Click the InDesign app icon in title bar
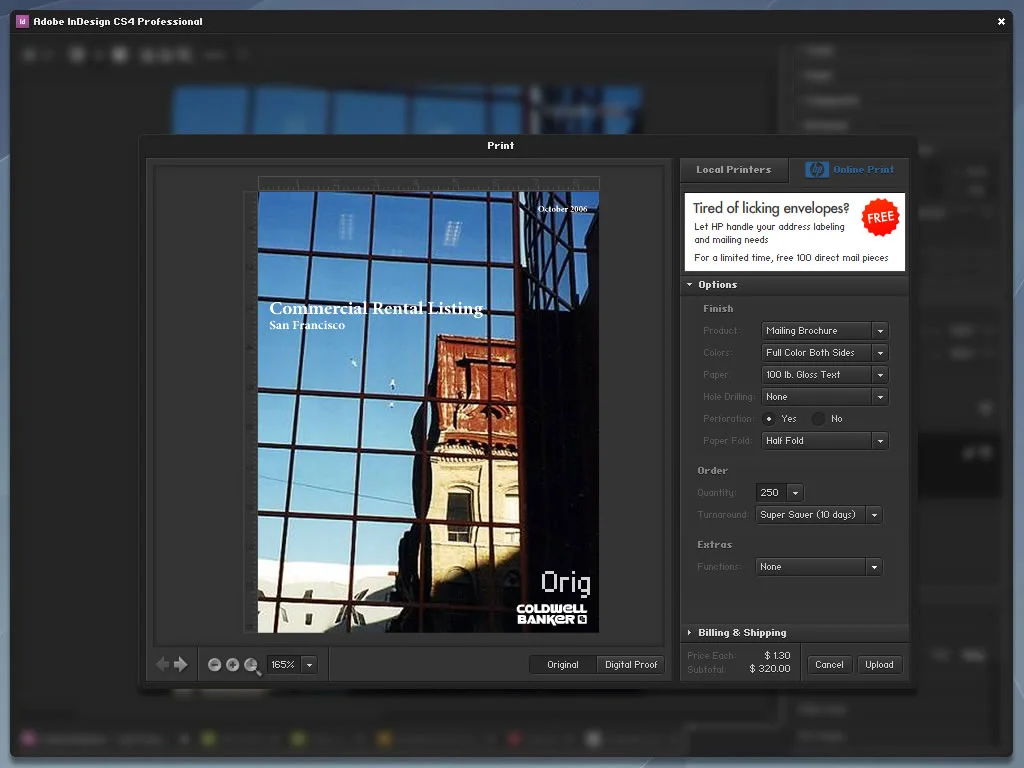This screenshot has width=1024, height=768. point(22,22)
